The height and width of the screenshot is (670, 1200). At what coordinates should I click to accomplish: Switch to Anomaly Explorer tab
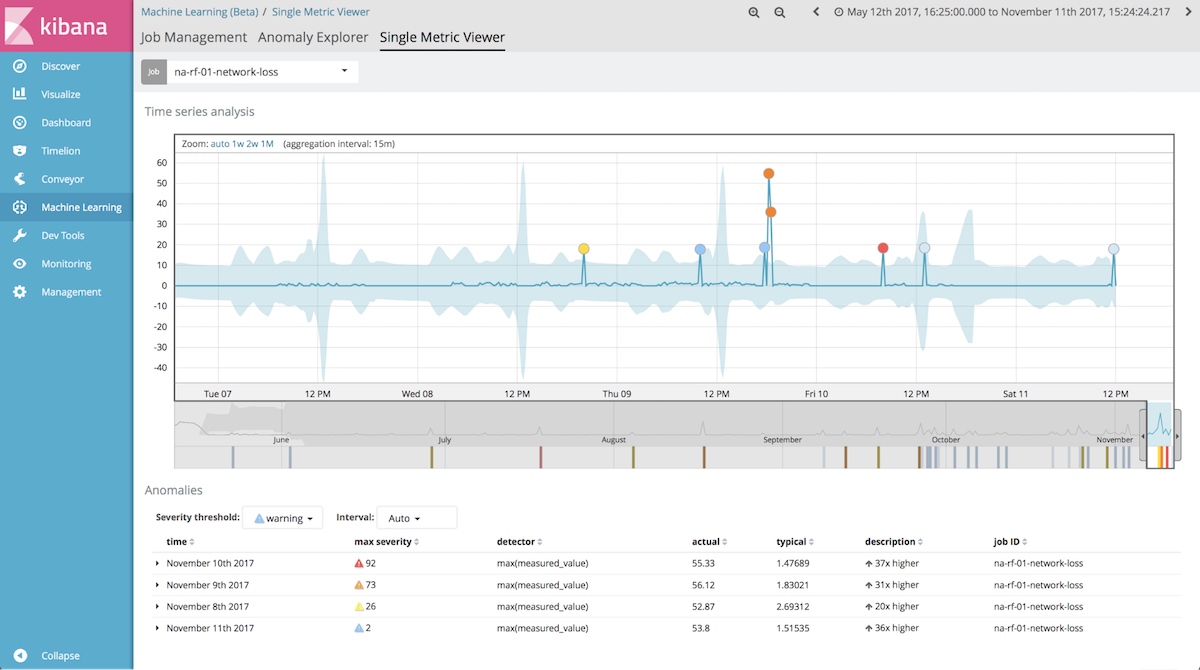[313, 37]
